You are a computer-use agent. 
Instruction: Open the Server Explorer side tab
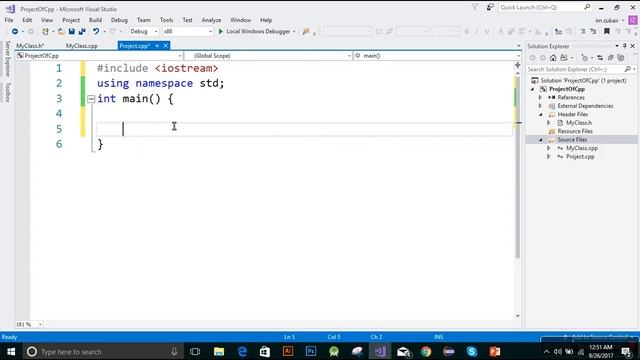click(x=7, y=59)
